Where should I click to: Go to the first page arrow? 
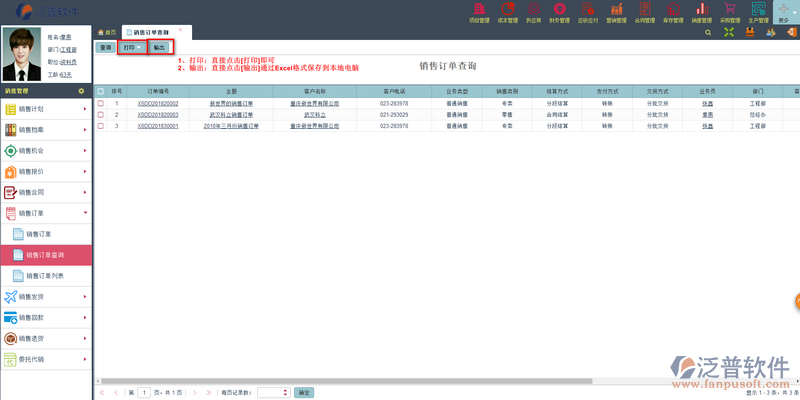coord(102,392)
